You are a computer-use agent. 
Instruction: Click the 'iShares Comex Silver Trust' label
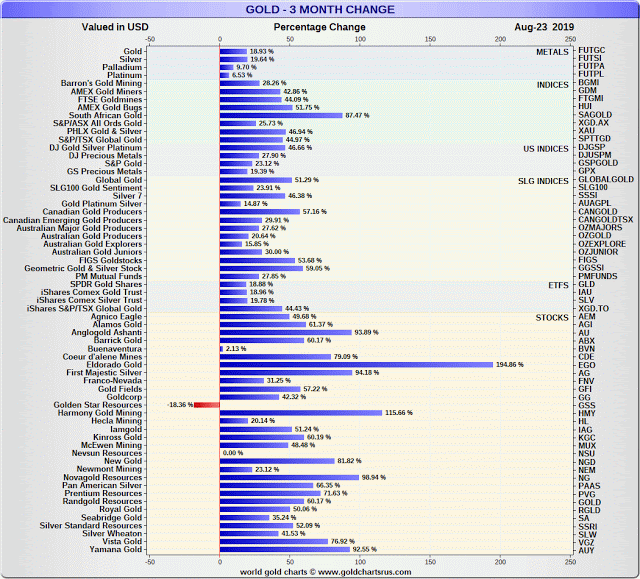[x=89, y=300]
